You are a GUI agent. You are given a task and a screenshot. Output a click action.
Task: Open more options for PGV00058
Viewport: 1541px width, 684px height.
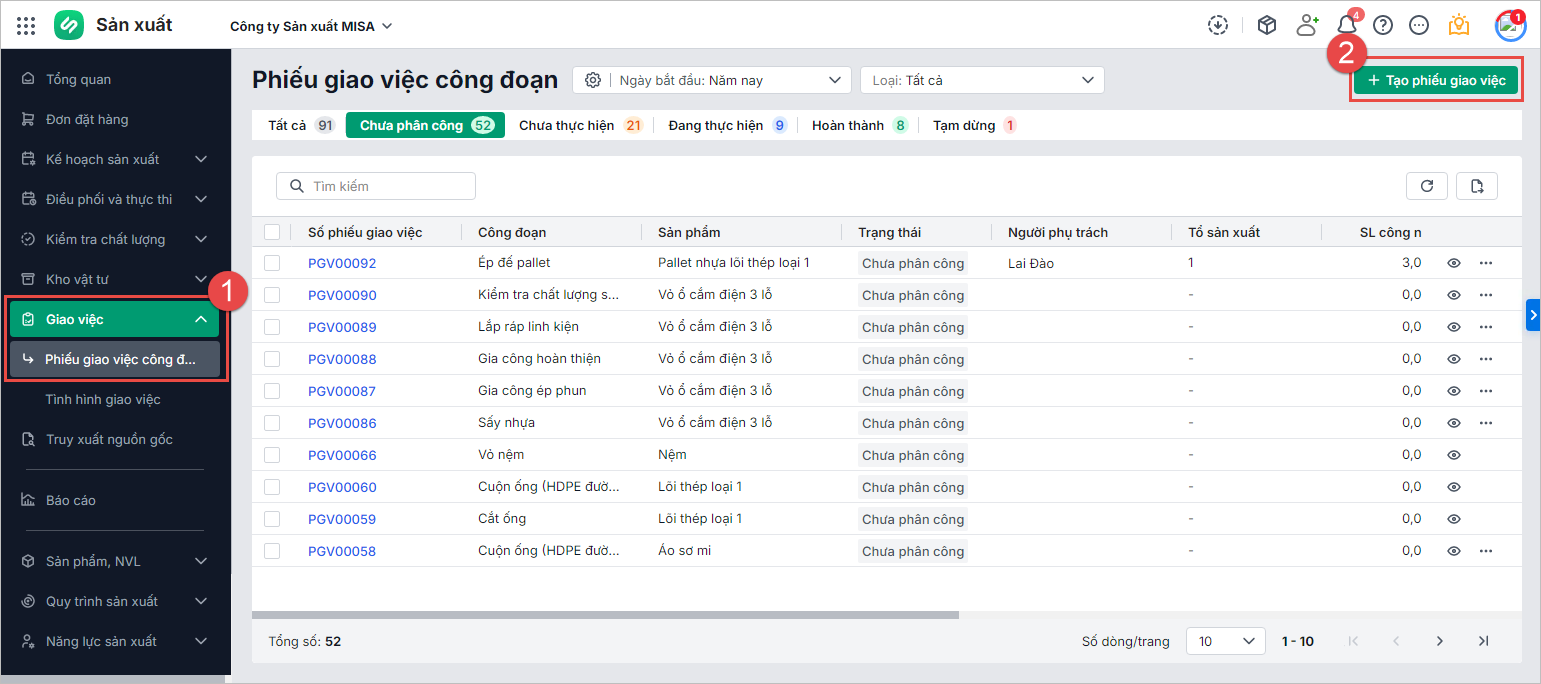point(1486,551)
